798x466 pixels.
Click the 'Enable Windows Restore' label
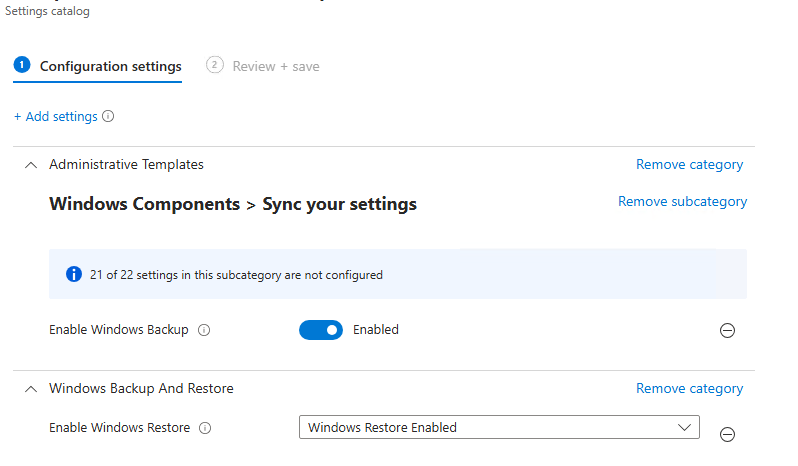120,428
